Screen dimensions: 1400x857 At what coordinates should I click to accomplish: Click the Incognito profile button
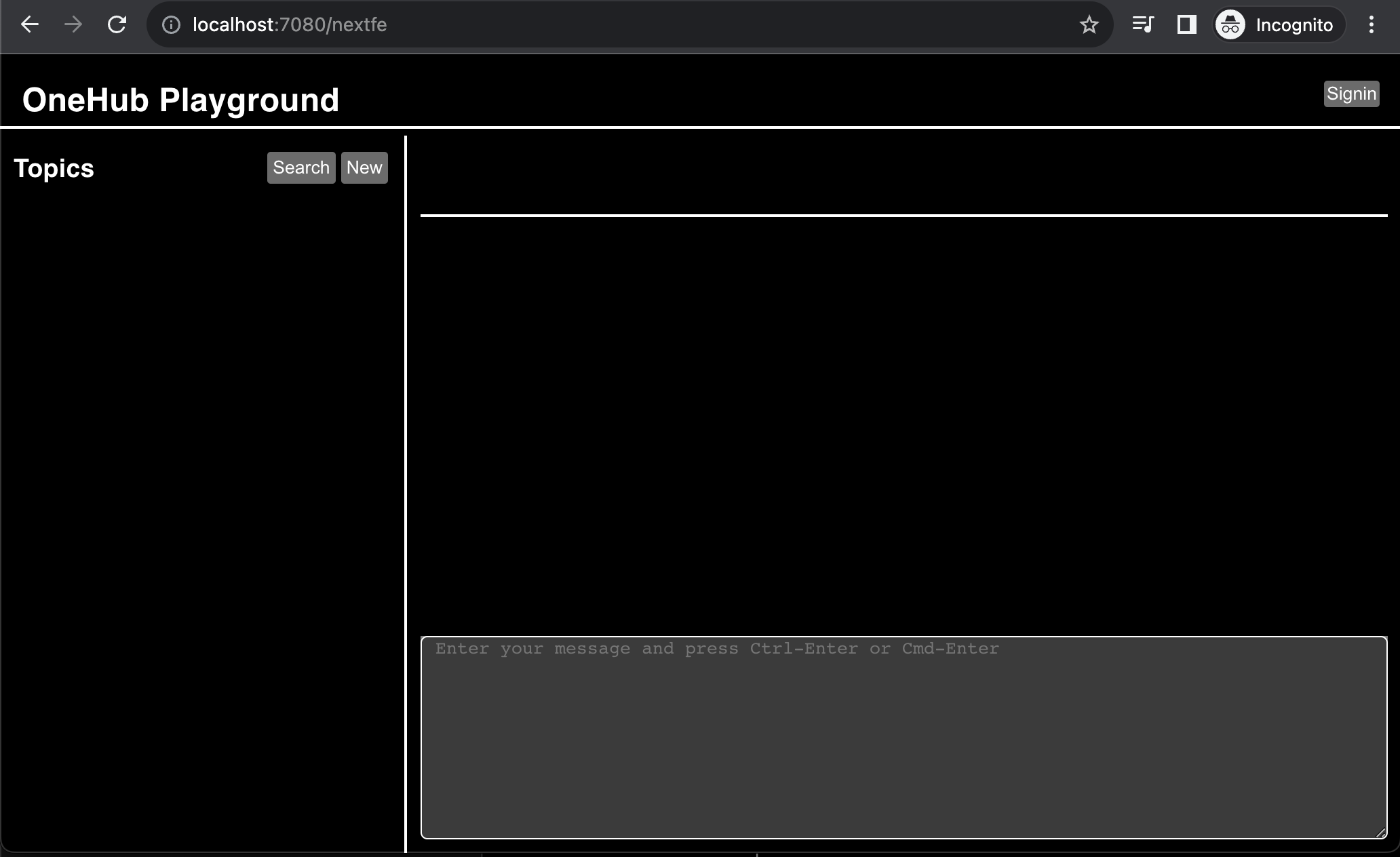[1279, 25]
